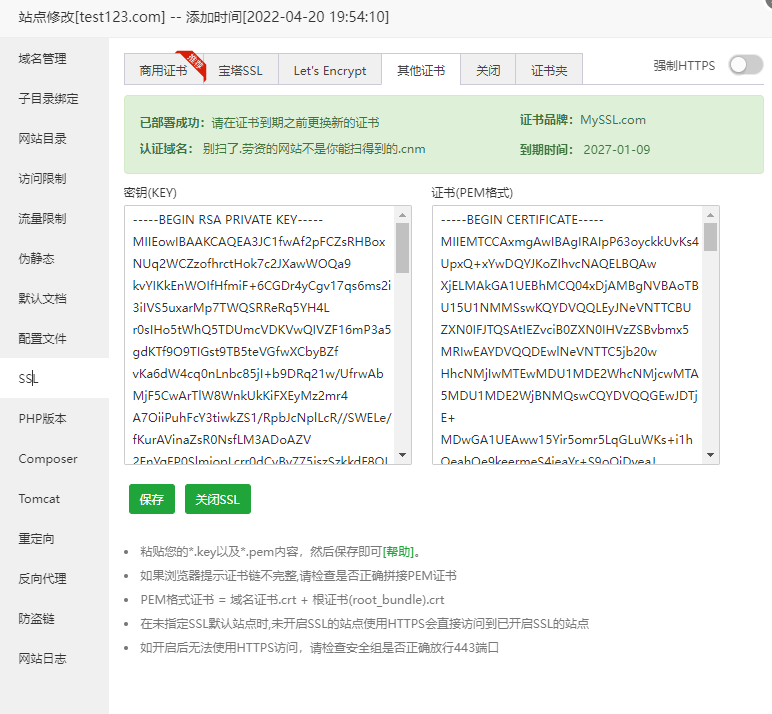
Task: Open 网站日志 in the sidebar
Action: pyautogui.click(x=42, y=659)
